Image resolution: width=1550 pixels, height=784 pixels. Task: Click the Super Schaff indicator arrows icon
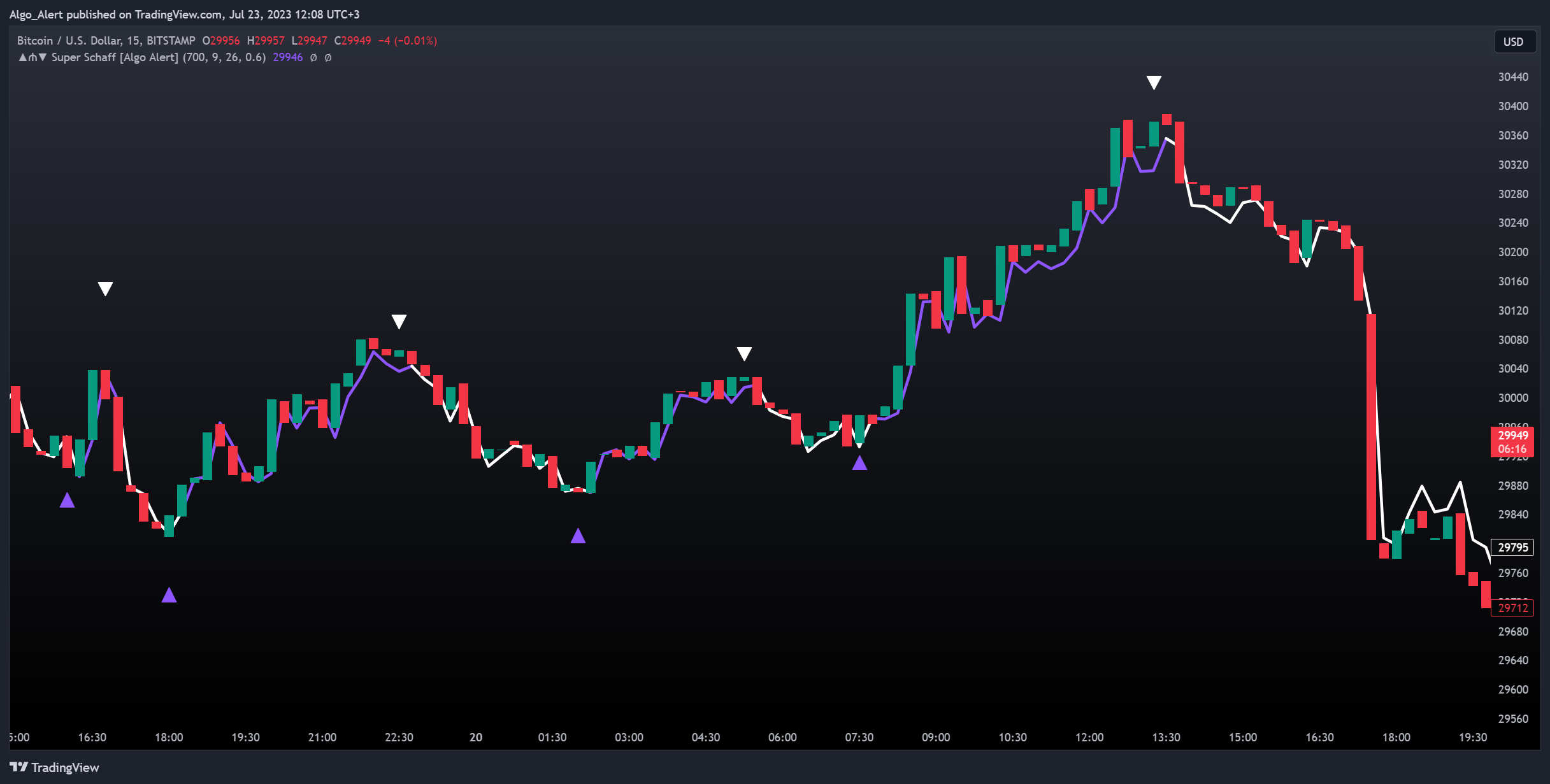point(32,57)
